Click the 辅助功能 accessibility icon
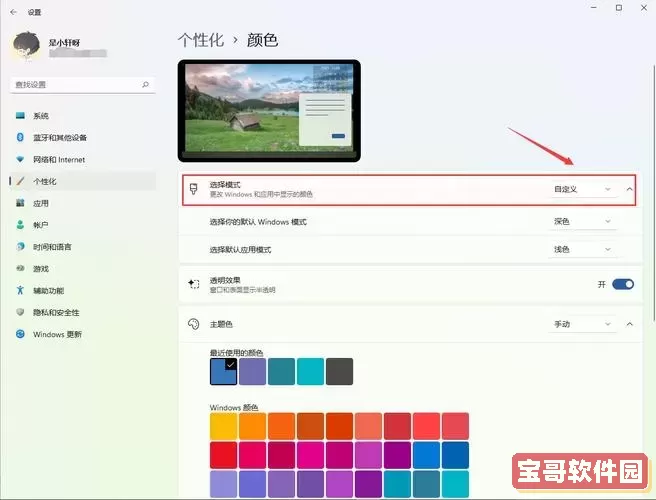 (x=20, y=290)
